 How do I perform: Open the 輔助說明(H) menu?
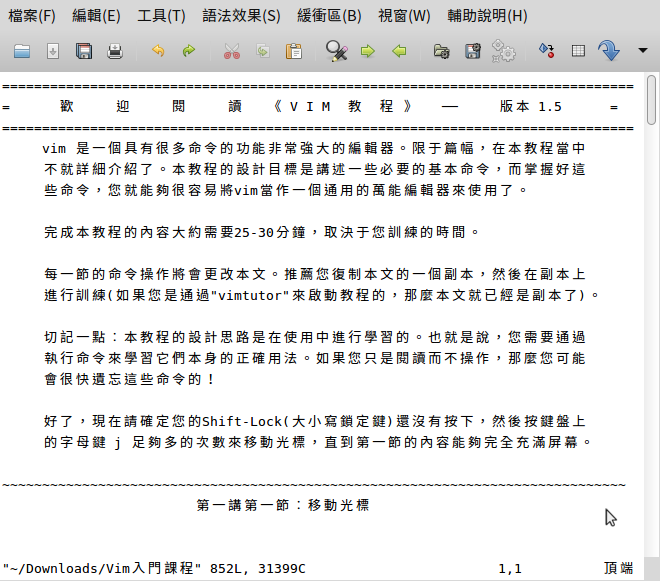tap(487, 16)
